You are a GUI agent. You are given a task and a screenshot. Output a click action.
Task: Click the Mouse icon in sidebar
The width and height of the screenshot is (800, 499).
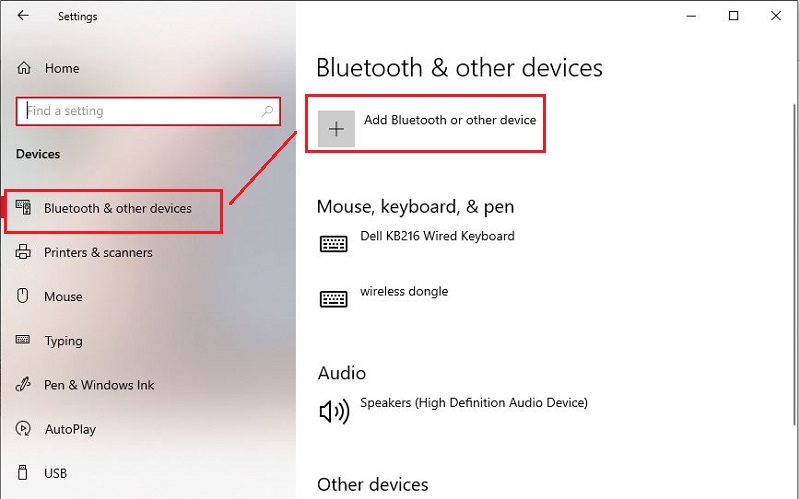[23, 297]
